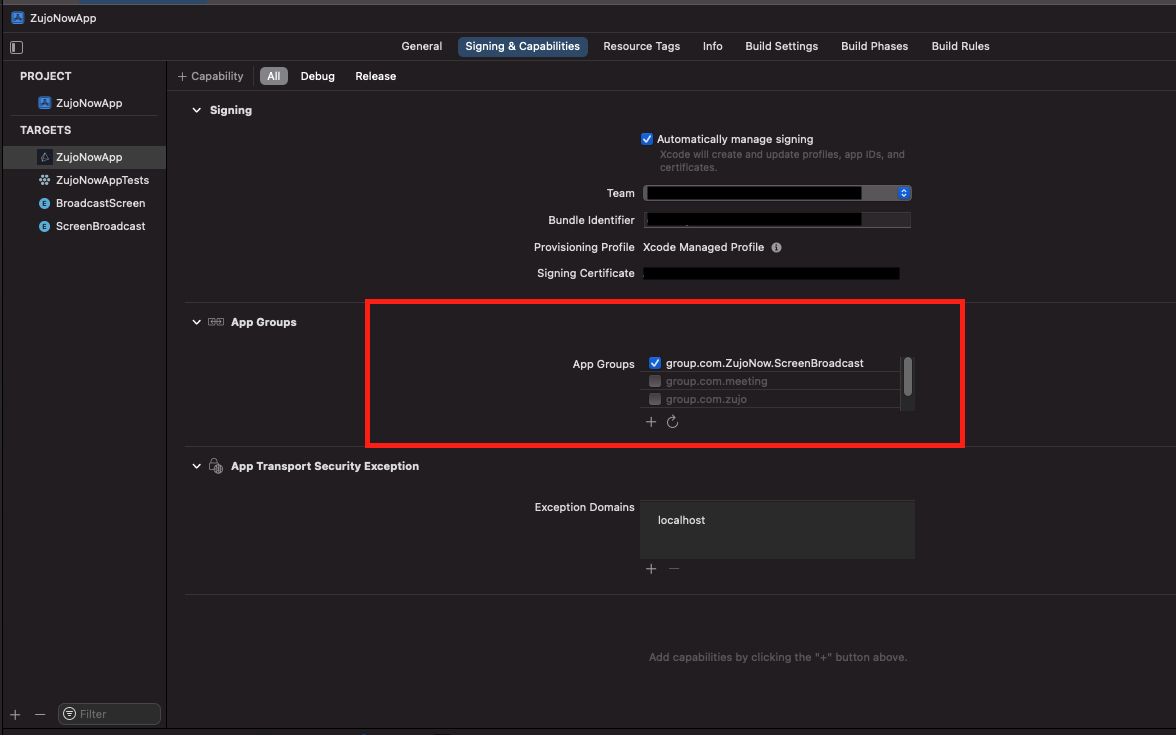Click the App Groups list scrollbar
The height and width of the screenshot is (735, 1176).
[x=908, y=376]
